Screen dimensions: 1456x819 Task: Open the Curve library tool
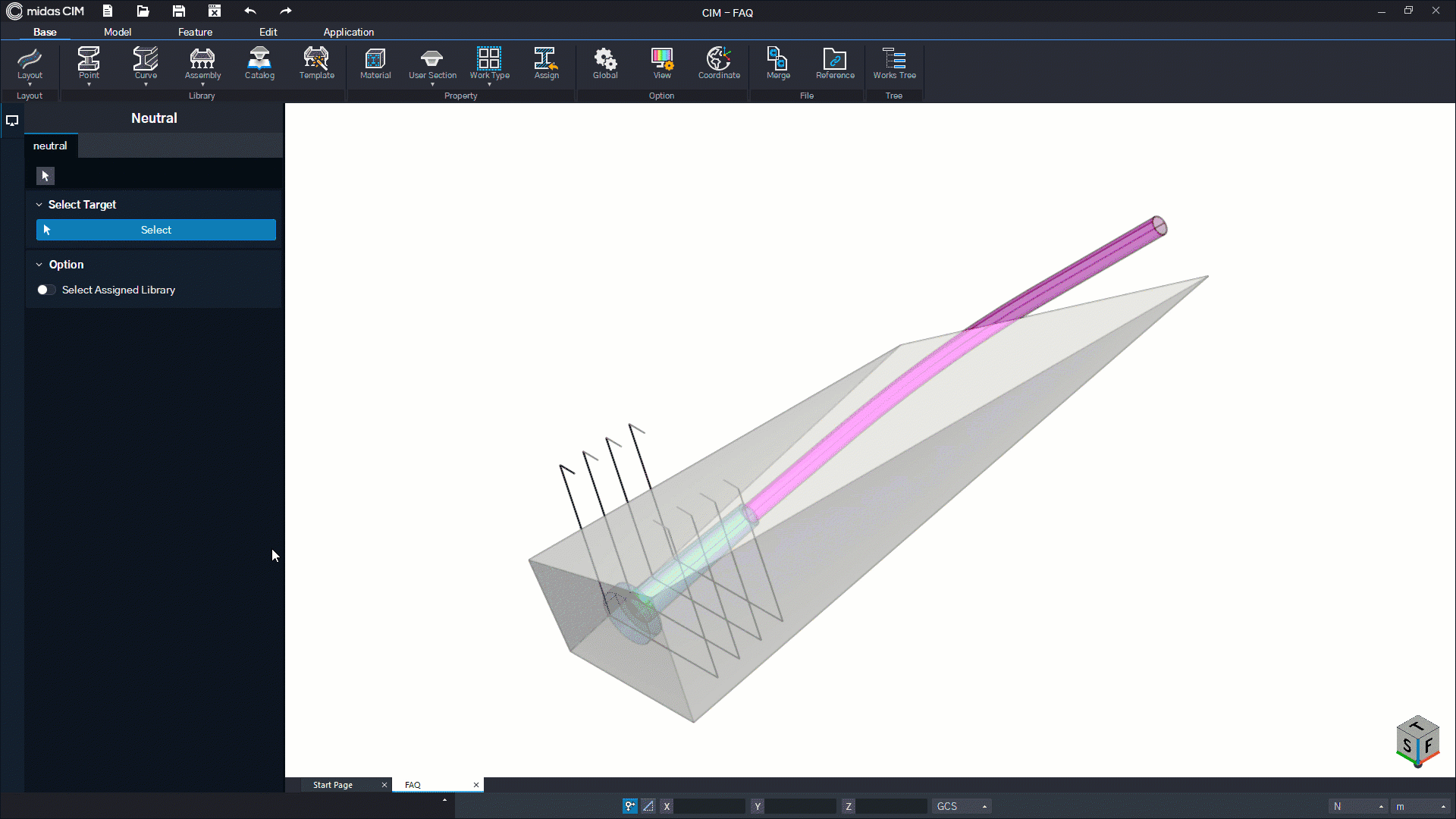[x=146, y=63]
